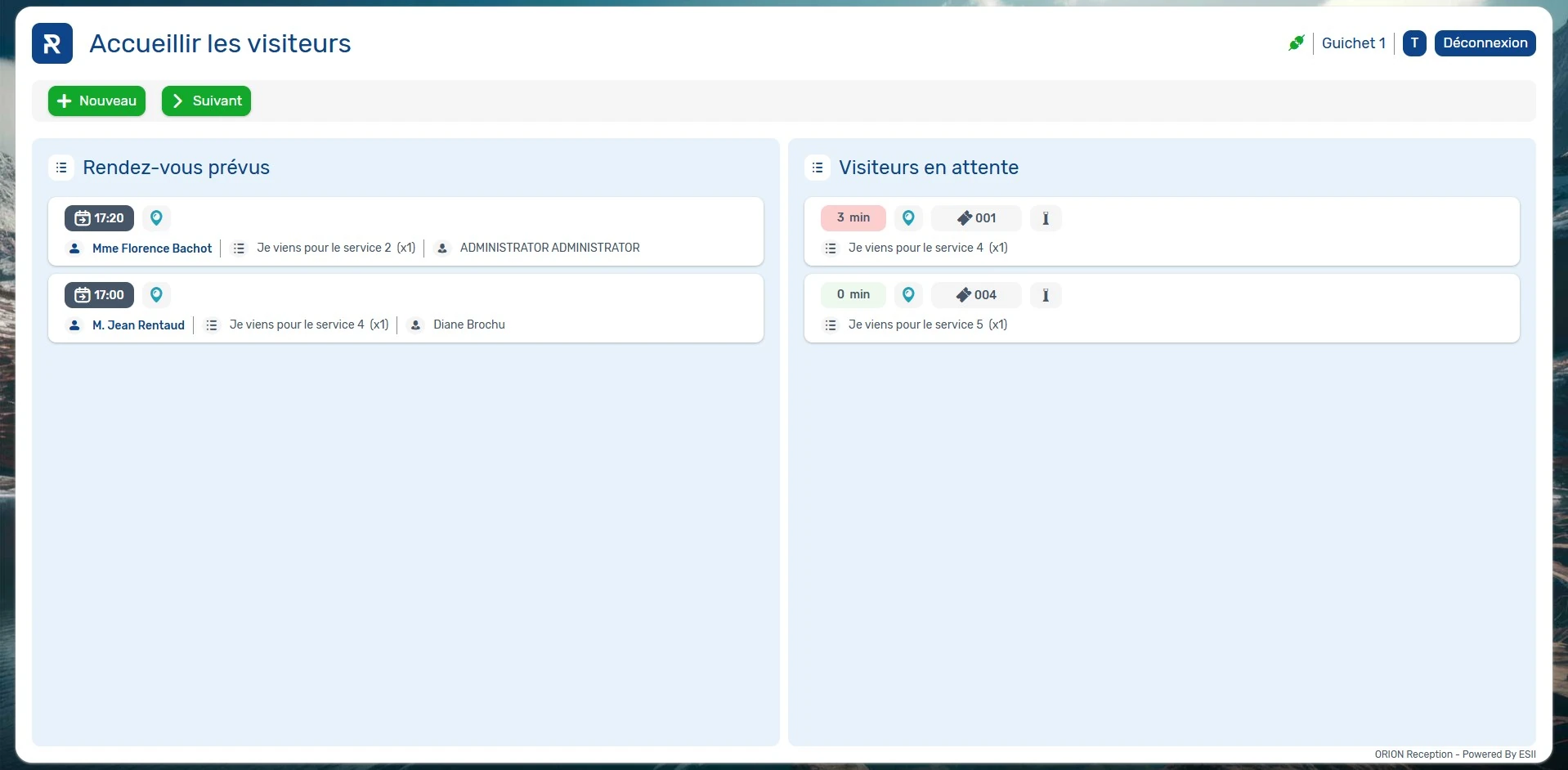Screen dimensions: 1568x770
Task: Click location pin on 17:20 appointment
Action: 156,218
